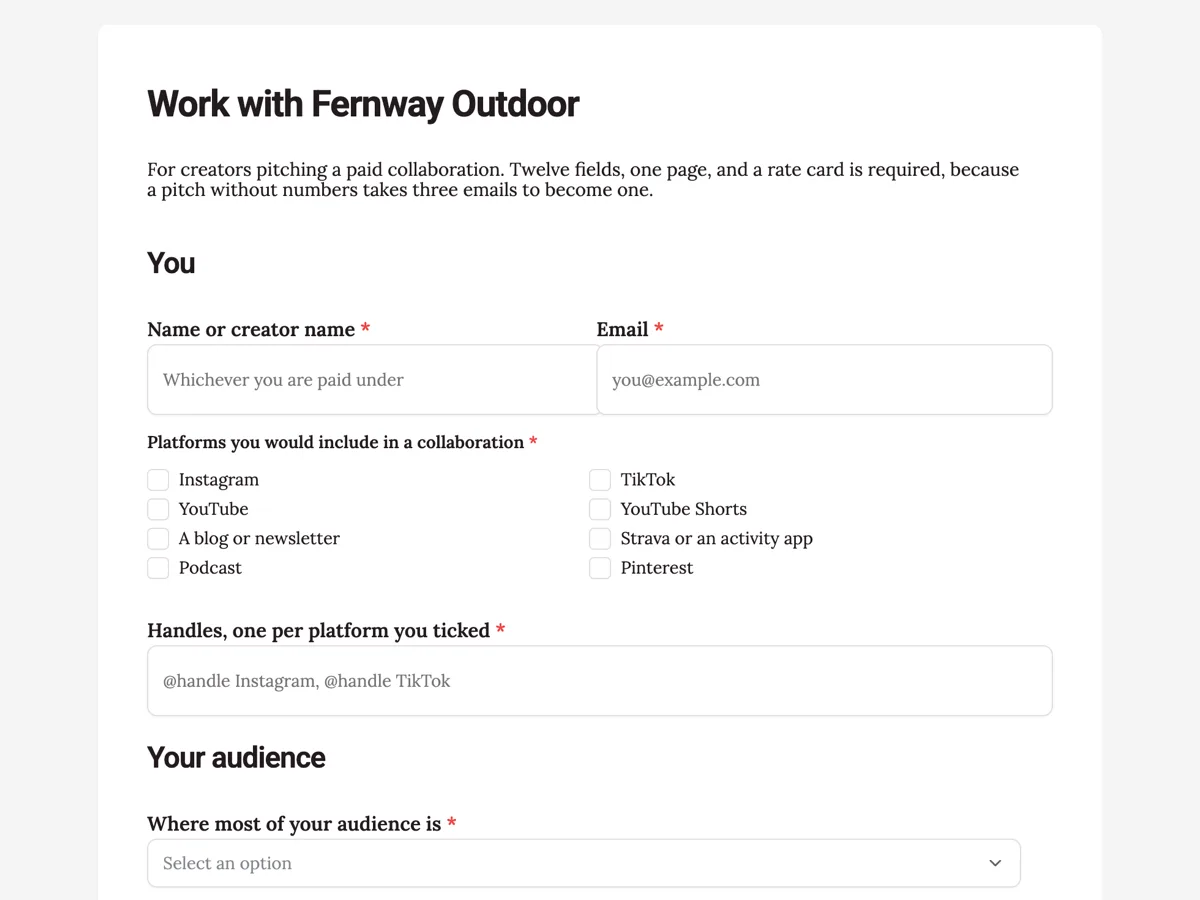Click the Handles text field
This screenshot has width=1200, height=900.
pyautogui.click(x=600, y=681)
